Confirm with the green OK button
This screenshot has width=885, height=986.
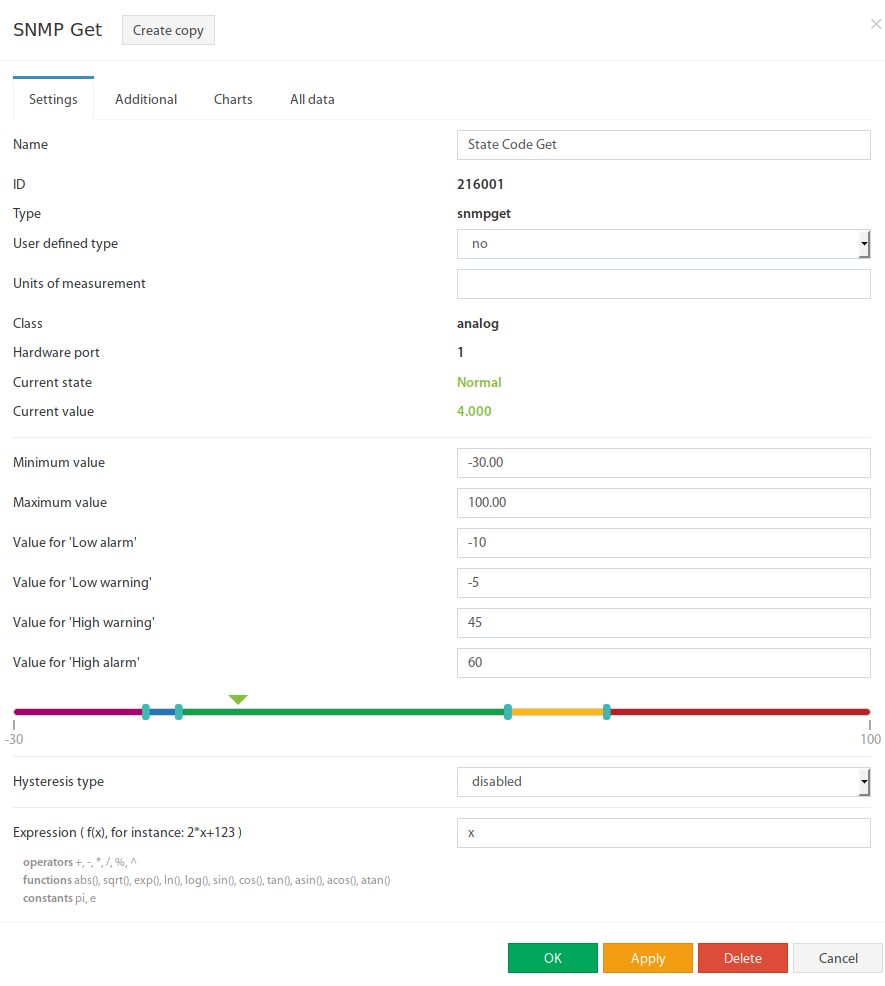tap(552, 958)
